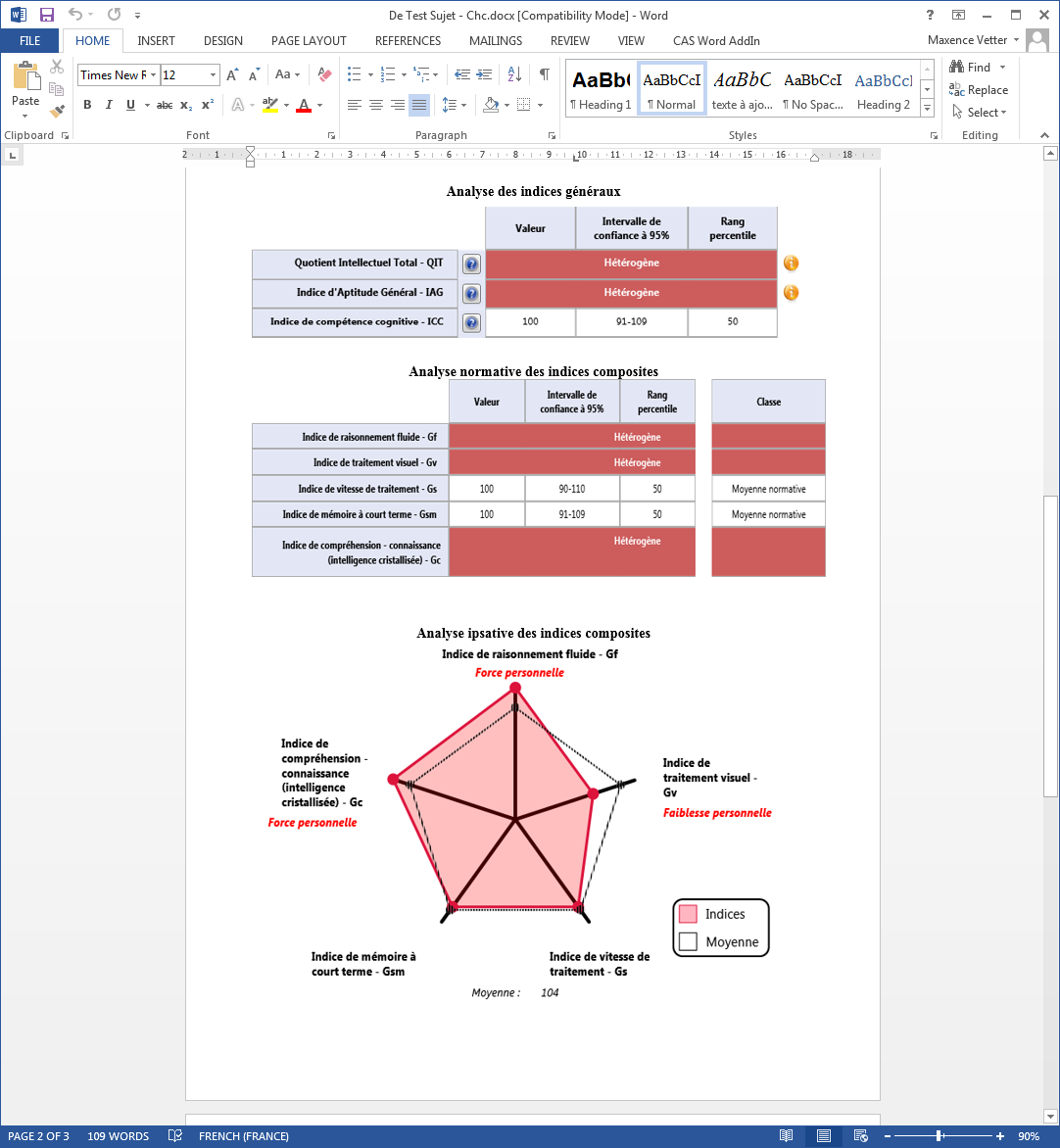Expand the Styles gallery with the More arrow
The width and height of the screenshot is (1060, 1148).
[928, 110]
